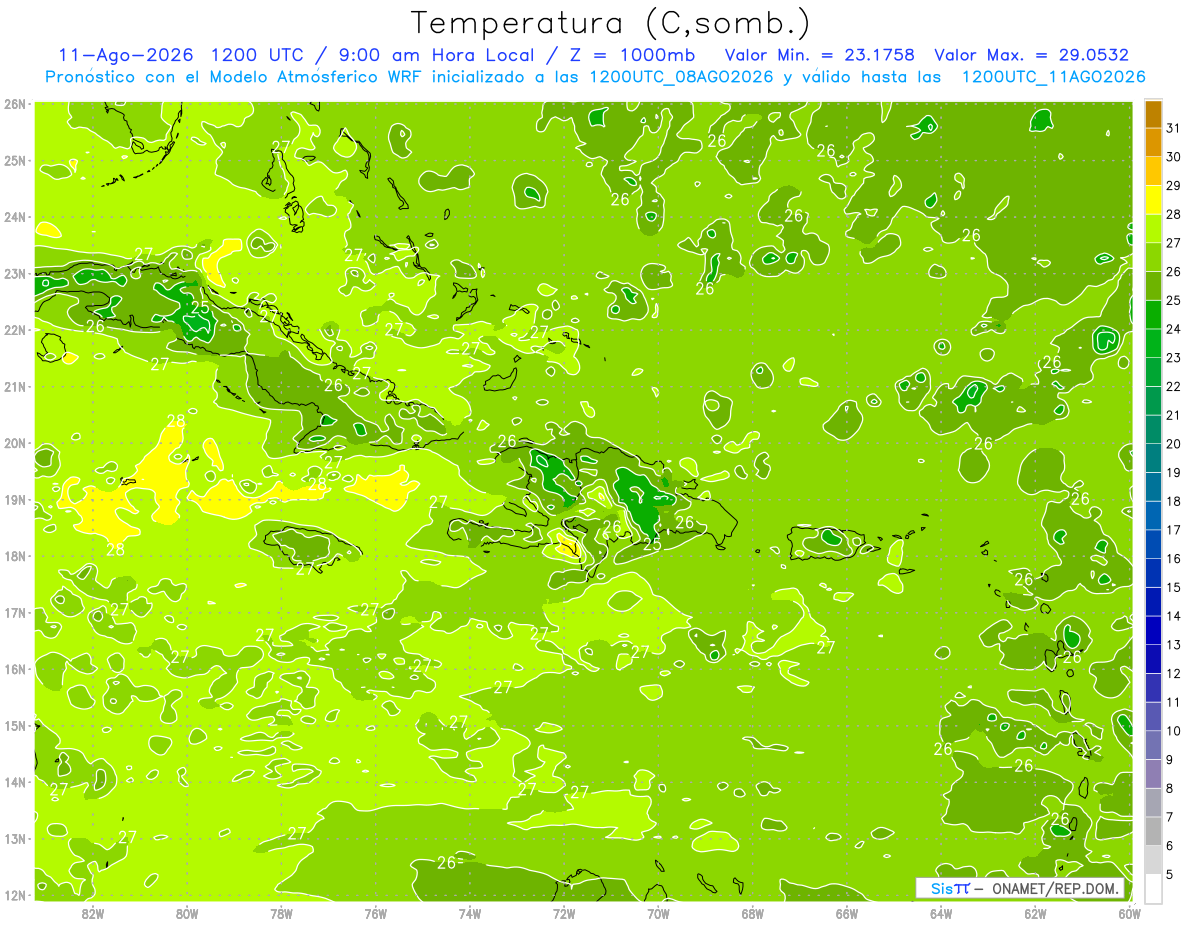Click the longitude axis label "70W"
The height and width of the screenshot is (927, 1200).
[659, 913]
